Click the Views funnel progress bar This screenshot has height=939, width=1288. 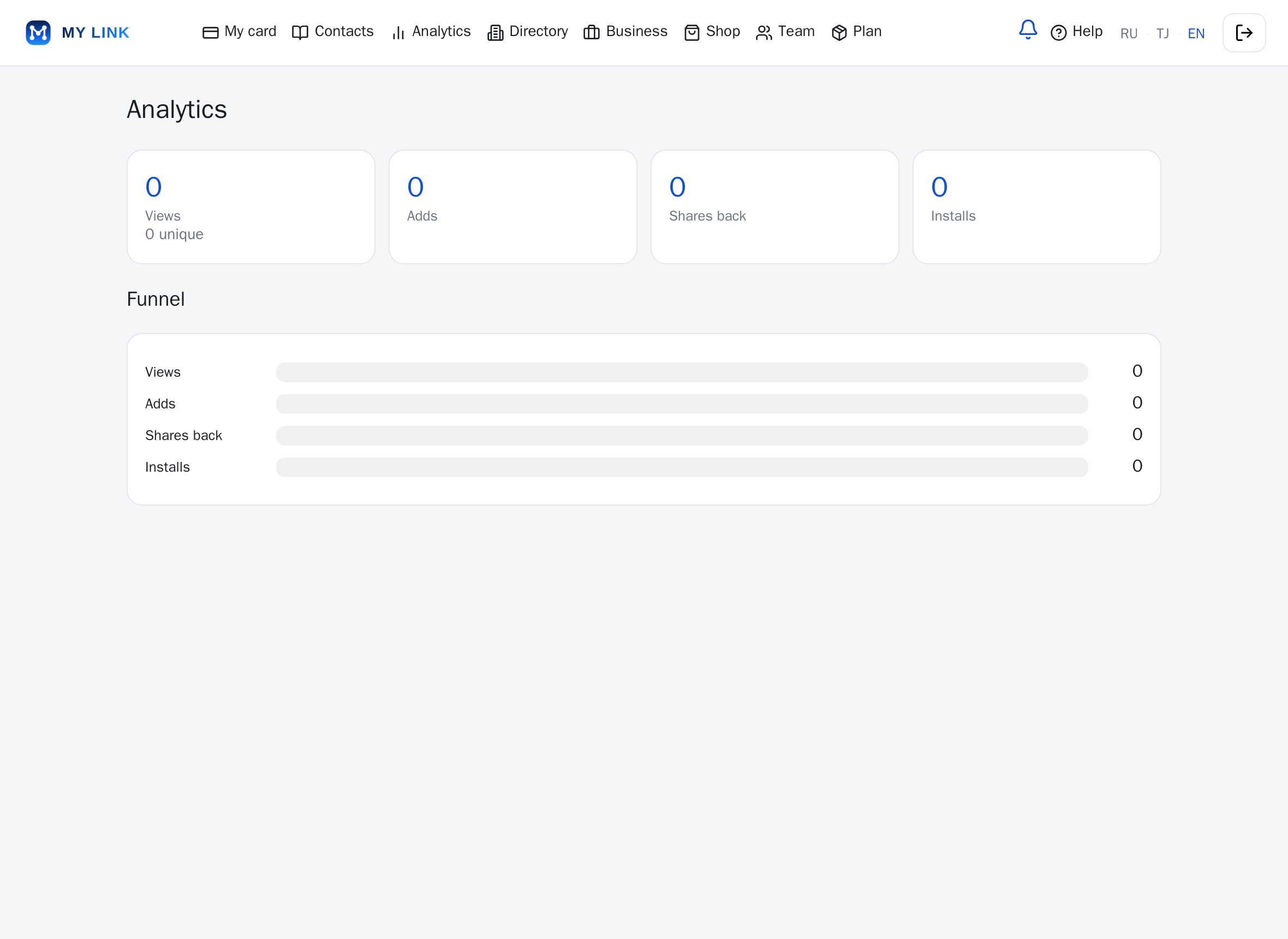coord(682,372)
